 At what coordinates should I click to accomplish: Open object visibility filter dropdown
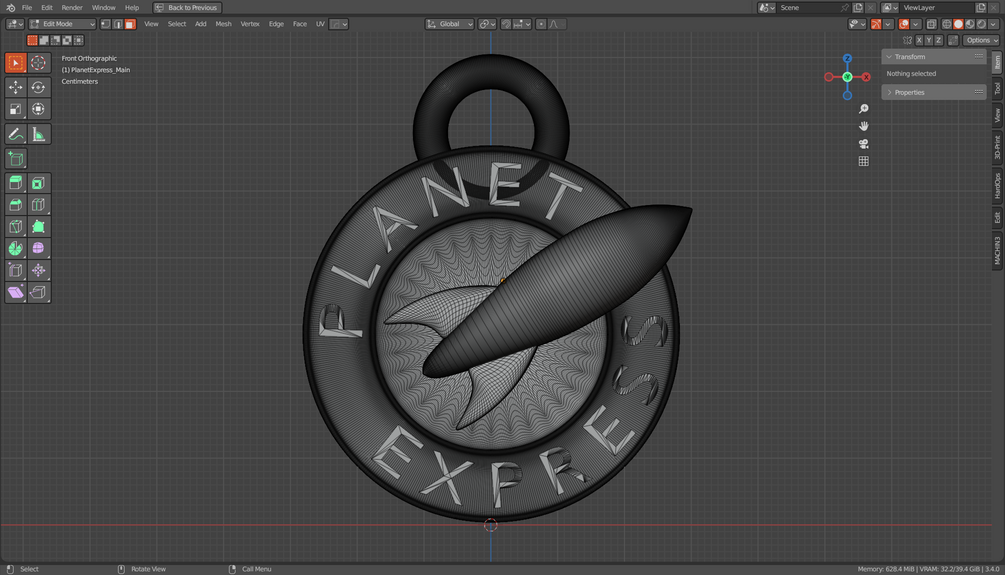[857, 24]
